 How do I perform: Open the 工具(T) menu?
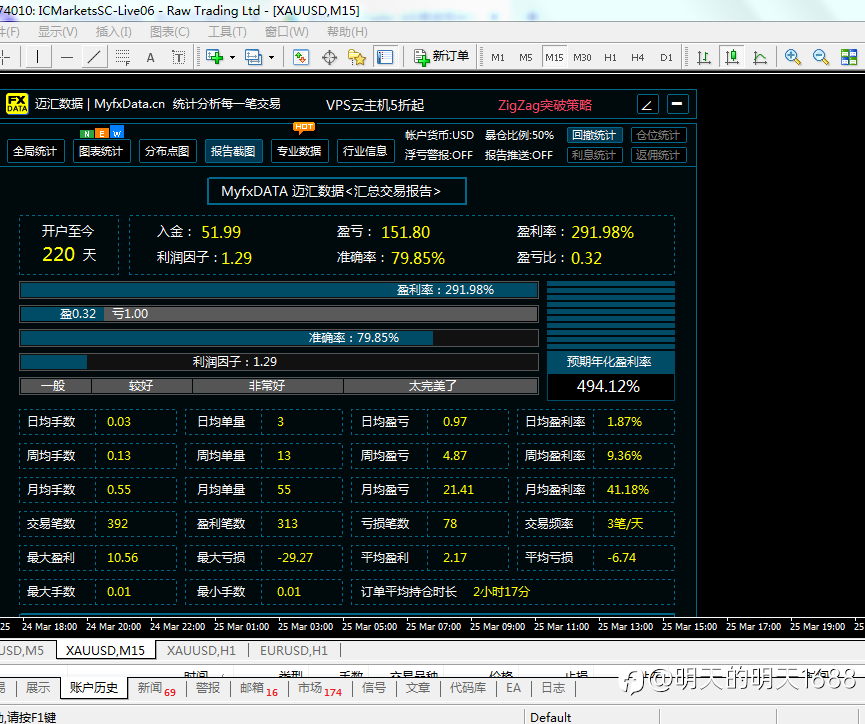click(227, 32)
